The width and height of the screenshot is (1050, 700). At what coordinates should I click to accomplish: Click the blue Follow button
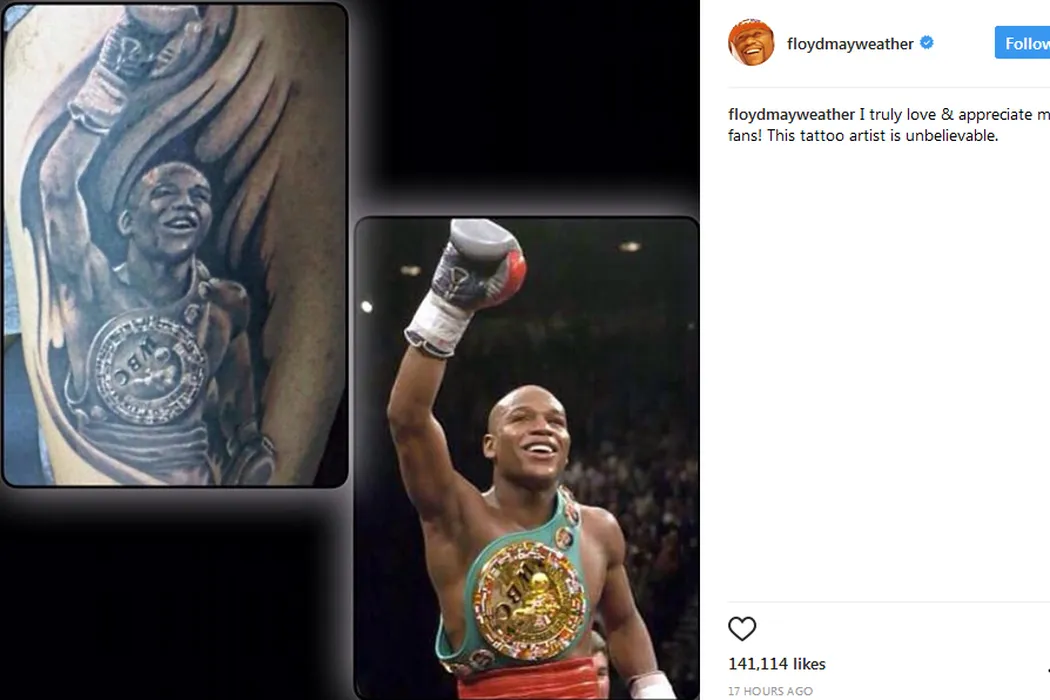[x=1023, y=43]
